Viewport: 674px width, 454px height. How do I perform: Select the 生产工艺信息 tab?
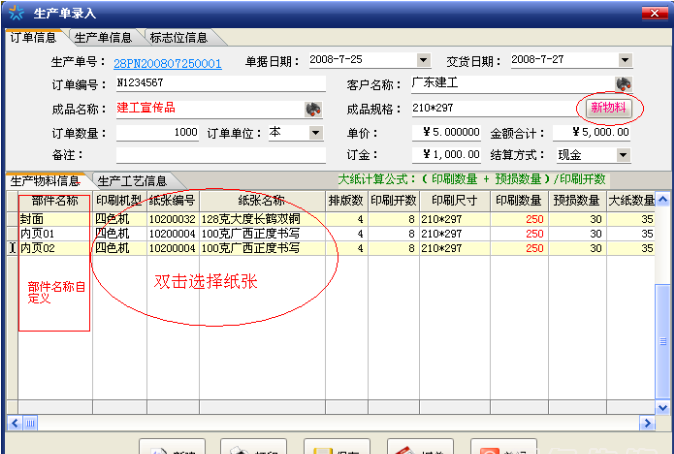(x=132, y=181)
